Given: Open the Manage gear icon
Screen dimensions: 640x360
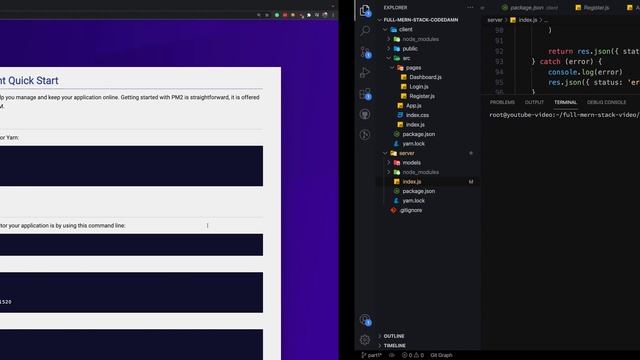Looking at the screenshot, I should pos(365,340).
